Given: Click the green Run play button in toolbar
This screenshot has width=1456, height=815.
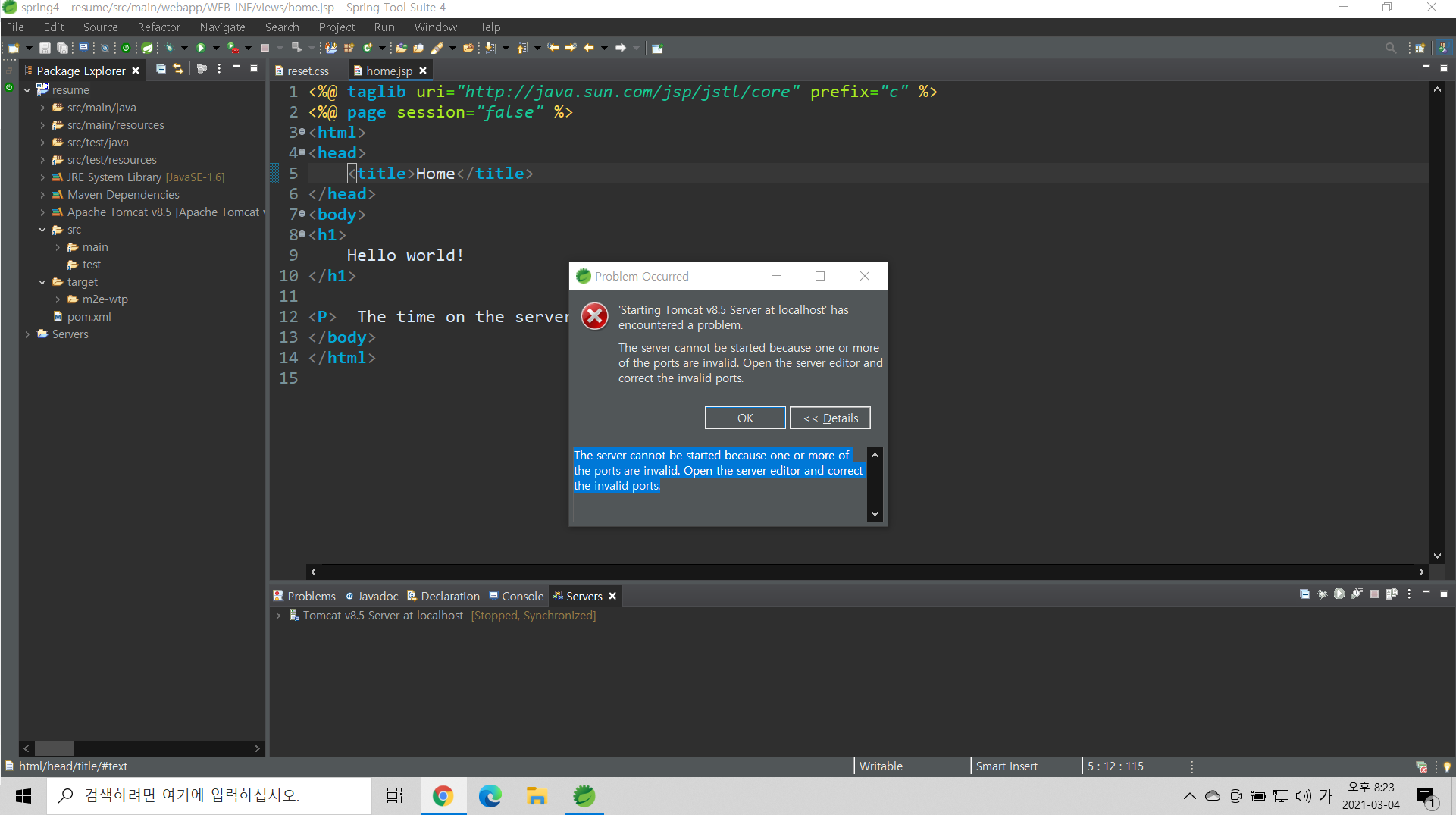Looking at the screenshot, I should pos(201,48).
